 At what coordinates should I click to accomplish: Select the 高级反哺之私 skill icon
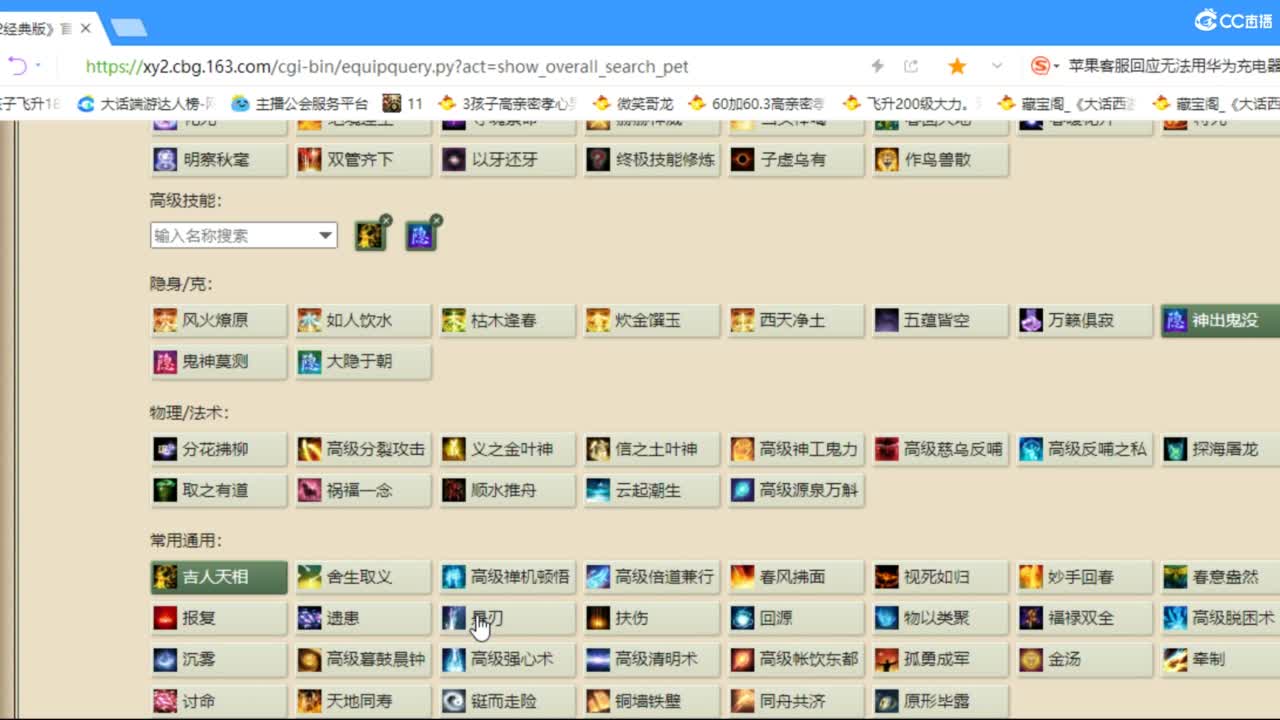pyautogui.click(x=1031, y=450)
